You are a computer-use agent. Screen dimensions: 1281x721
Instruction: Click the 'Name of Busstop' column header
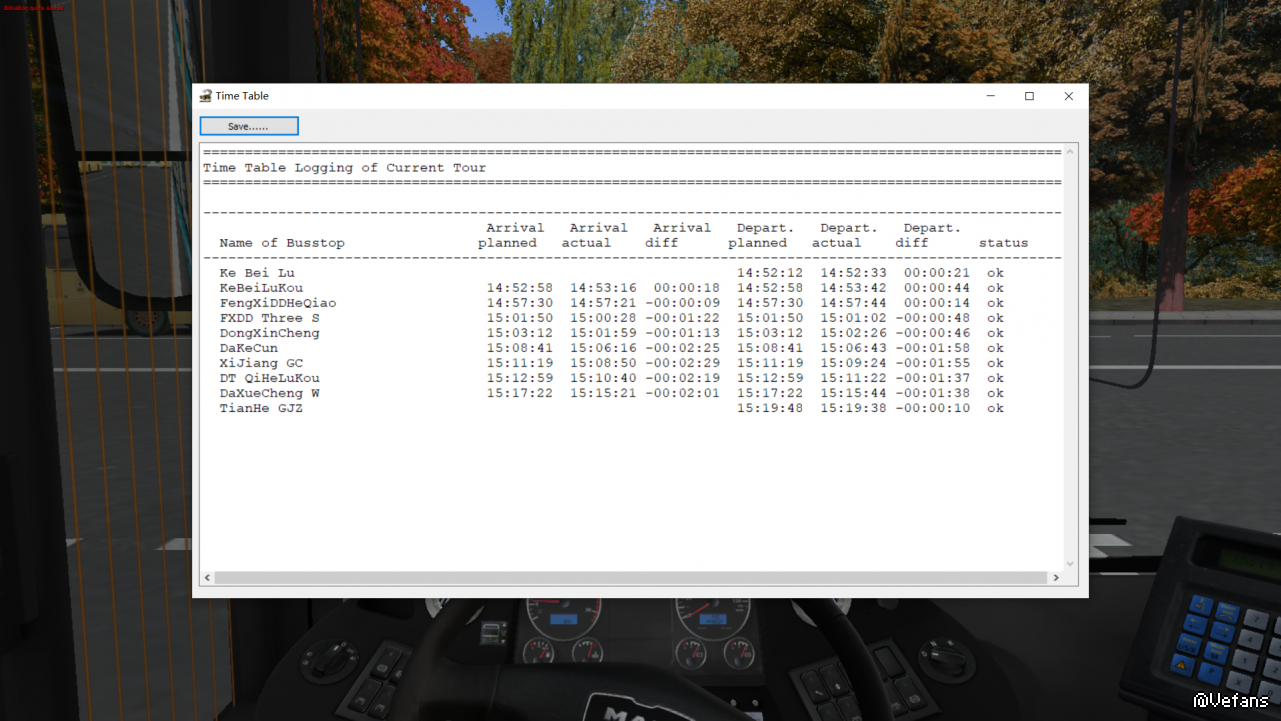pos(282,243)
